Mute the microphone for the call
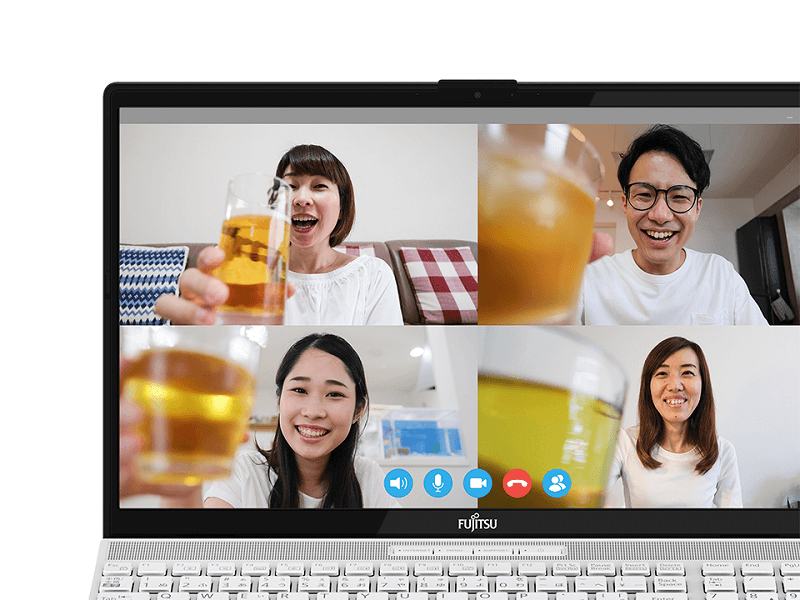Viewport: 800px width, 600px height. tap(440, 483)
